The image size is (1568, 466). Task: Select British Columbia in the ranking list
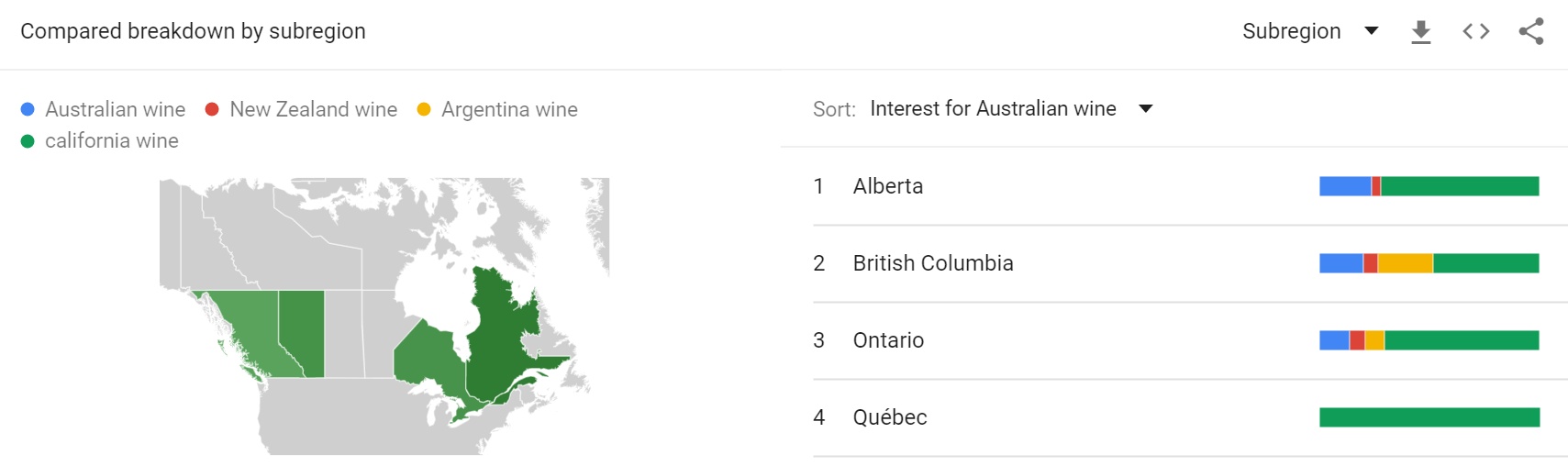pyautogui.click(x=932, y=263)
